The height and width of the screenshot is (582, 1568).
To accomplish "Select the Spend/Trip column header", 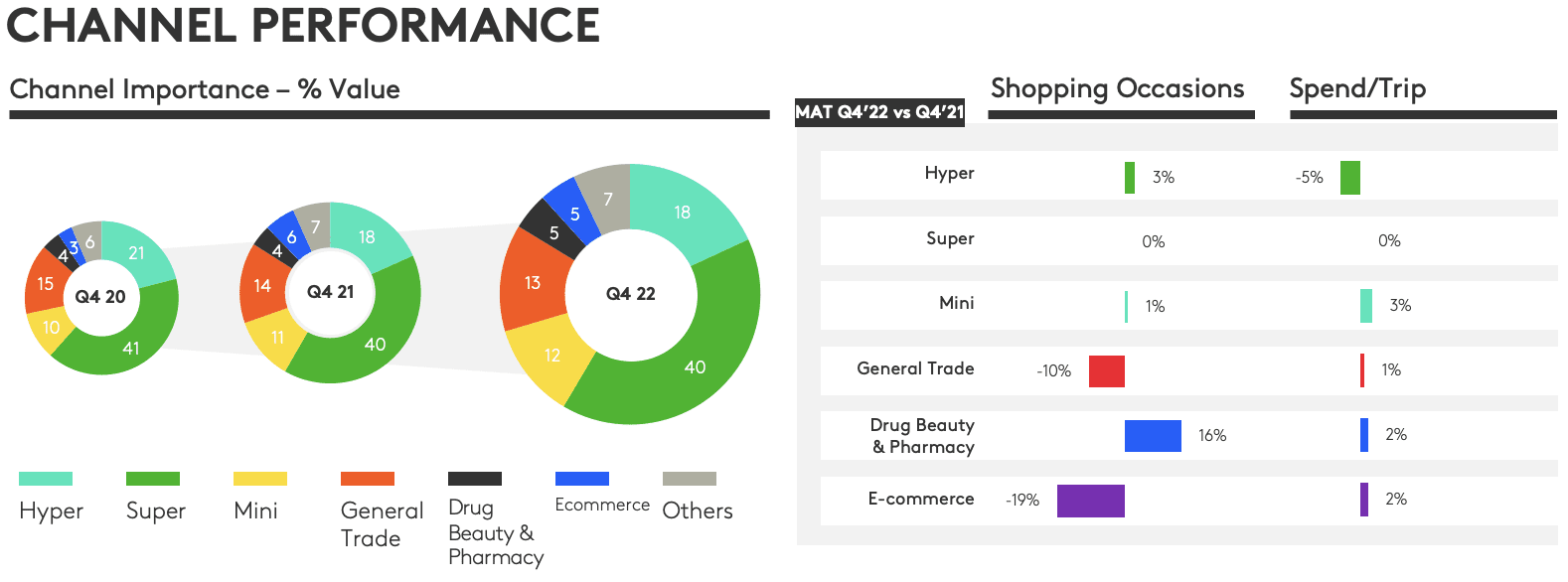I will pyautogui.click(x=1357, y=88).
